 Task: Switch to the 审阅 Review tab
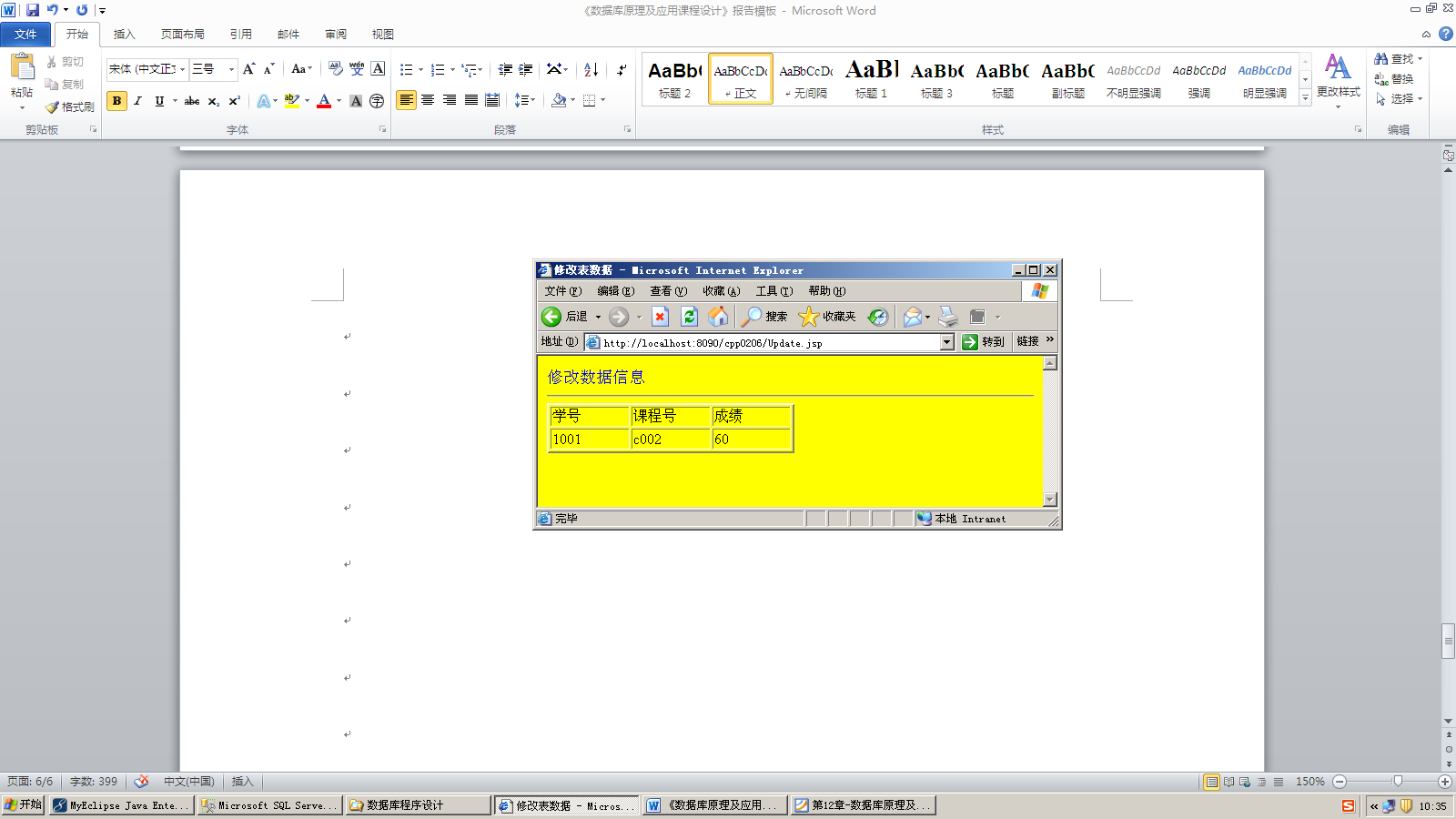(336, 35)
